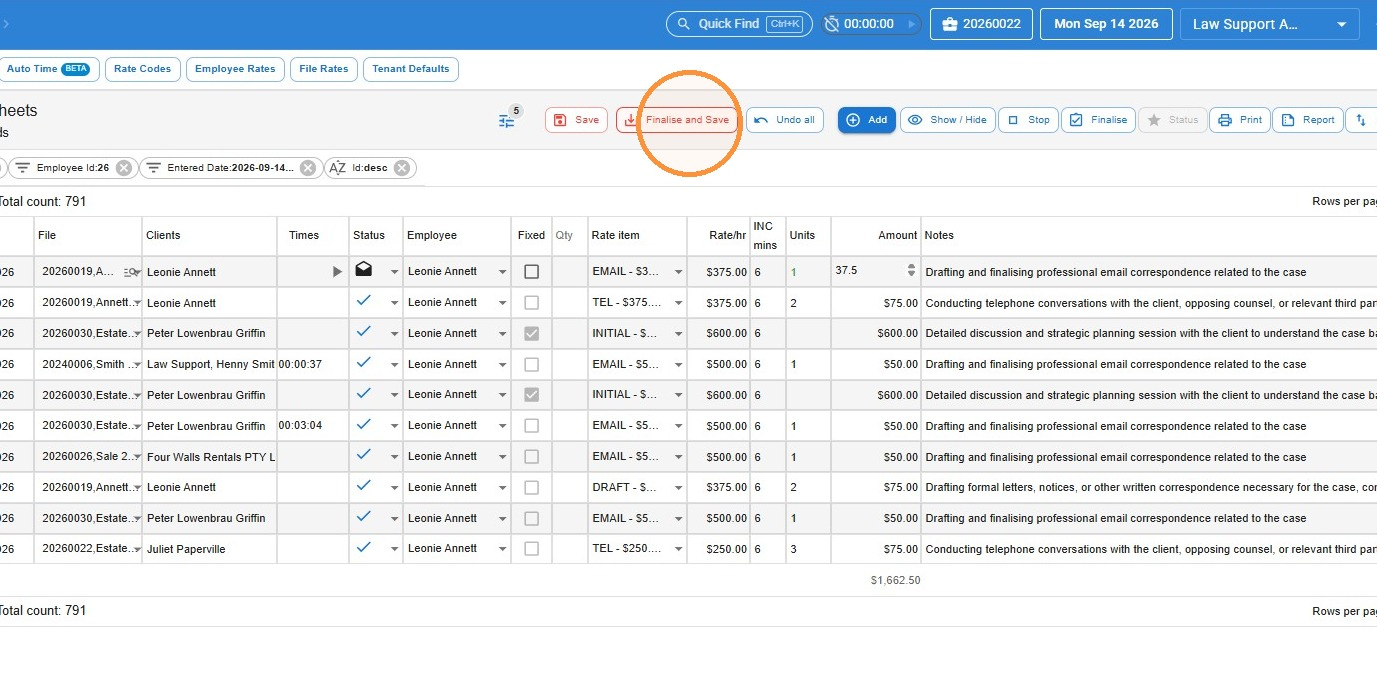
Task: Click the Employee Id filter icon
Action: tap(22, 168)
